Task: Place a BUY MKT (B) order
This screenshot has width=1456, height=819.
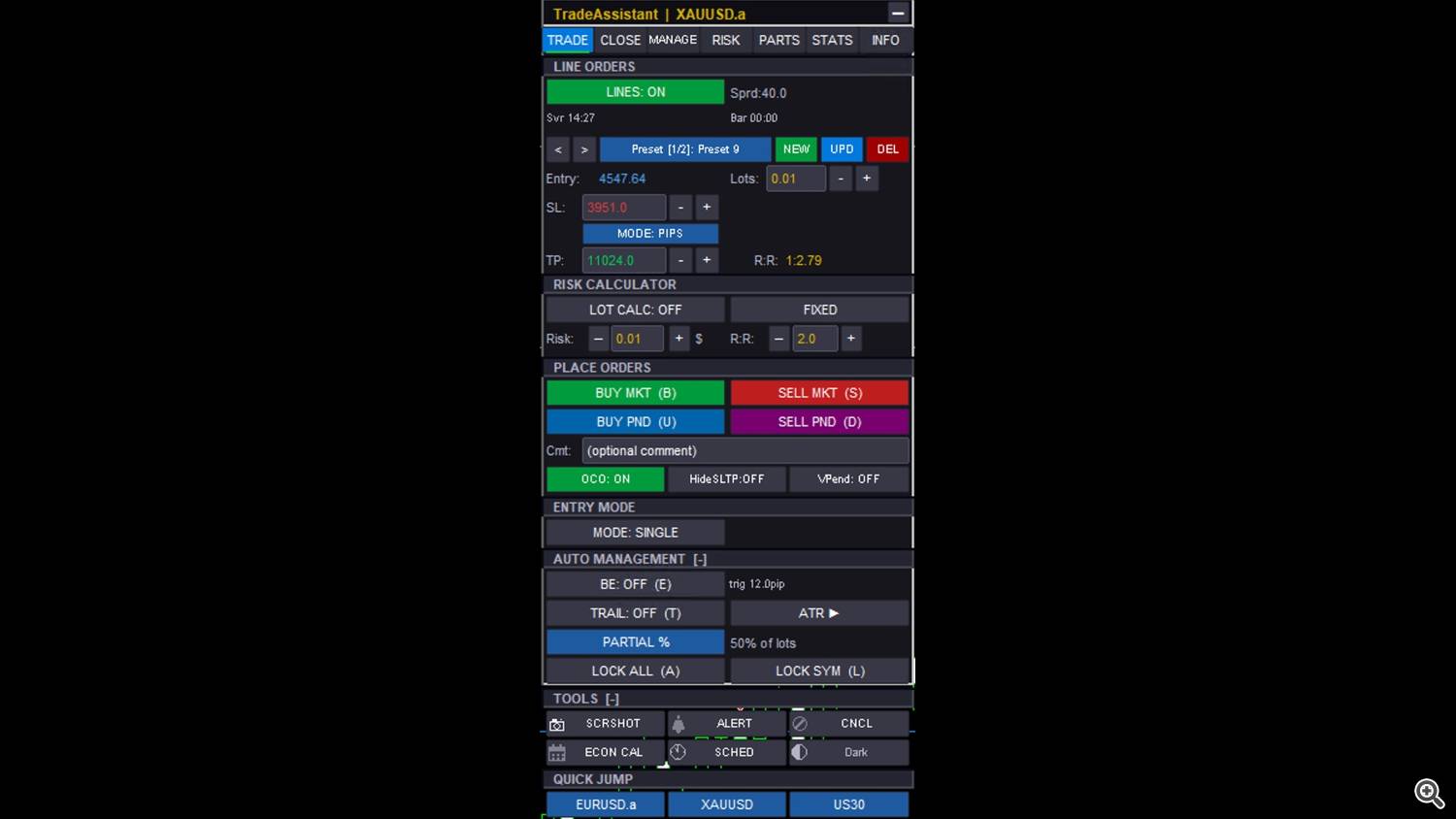Action: pos(635,393)
